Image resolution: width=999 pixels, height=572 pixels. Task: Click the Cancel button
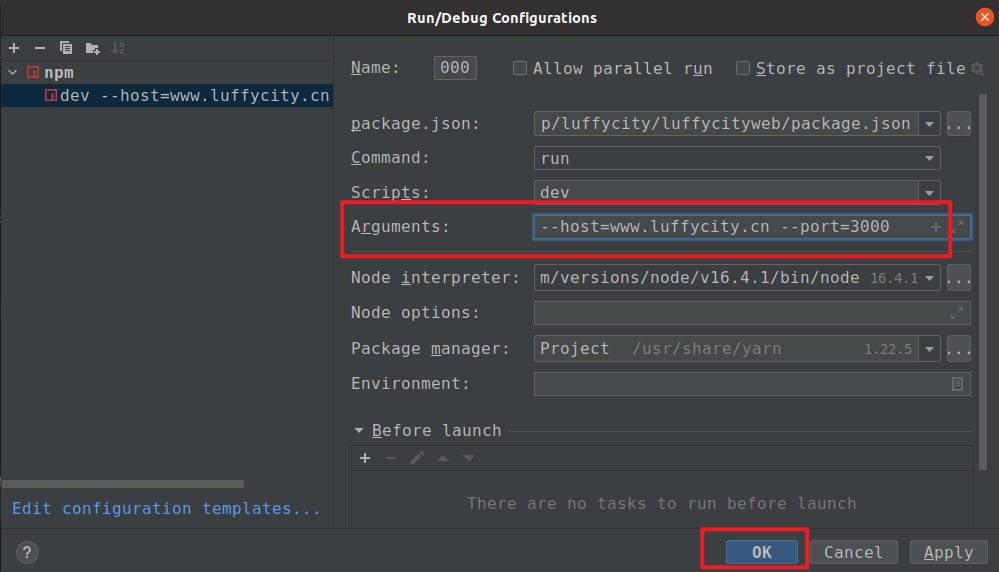(854, 552)
